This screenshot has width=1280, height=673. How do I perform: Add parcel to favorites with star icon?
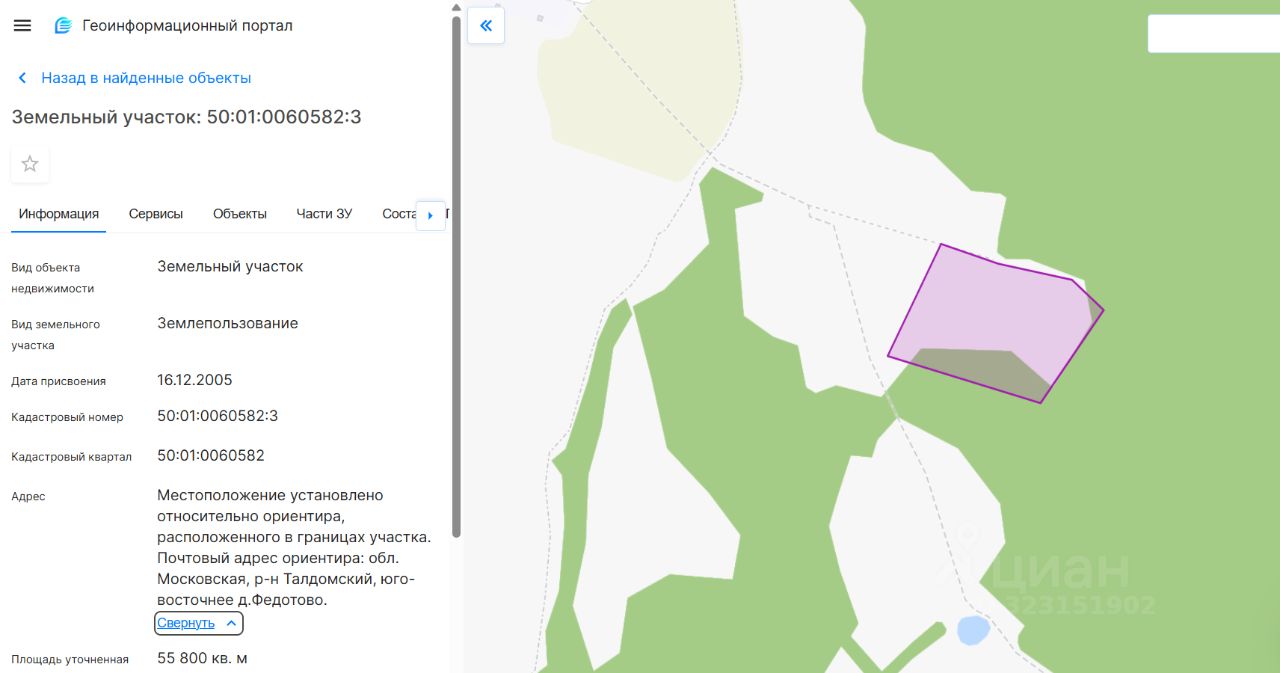[x=30, y=164]
